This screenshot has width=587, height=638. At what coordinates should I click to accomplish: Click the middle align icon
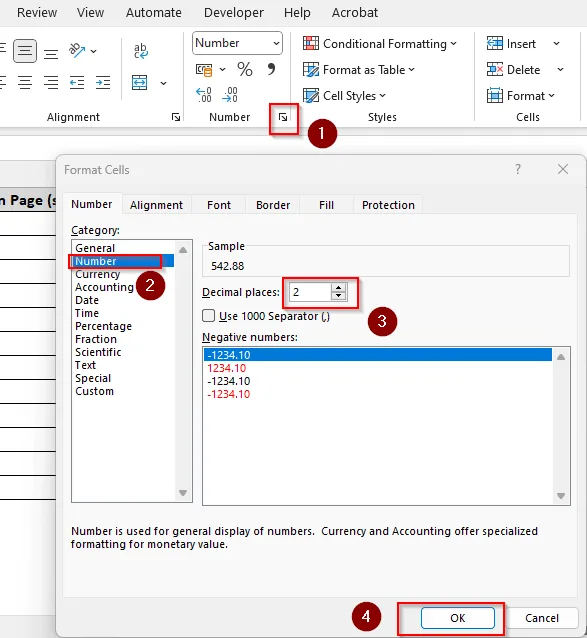point(25,51)
